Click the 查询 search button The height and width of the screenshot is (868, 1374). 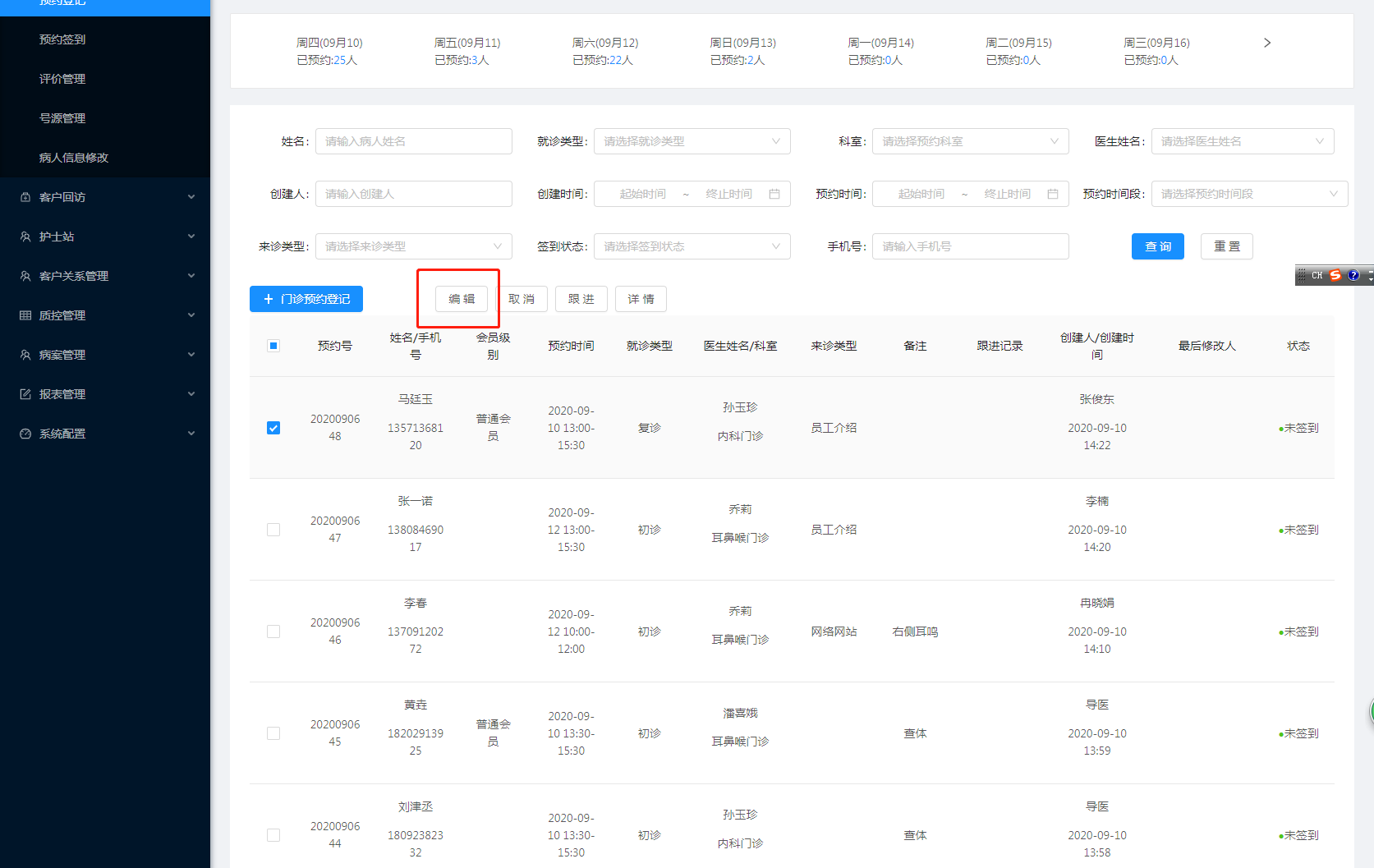(x=1158, y=246)
